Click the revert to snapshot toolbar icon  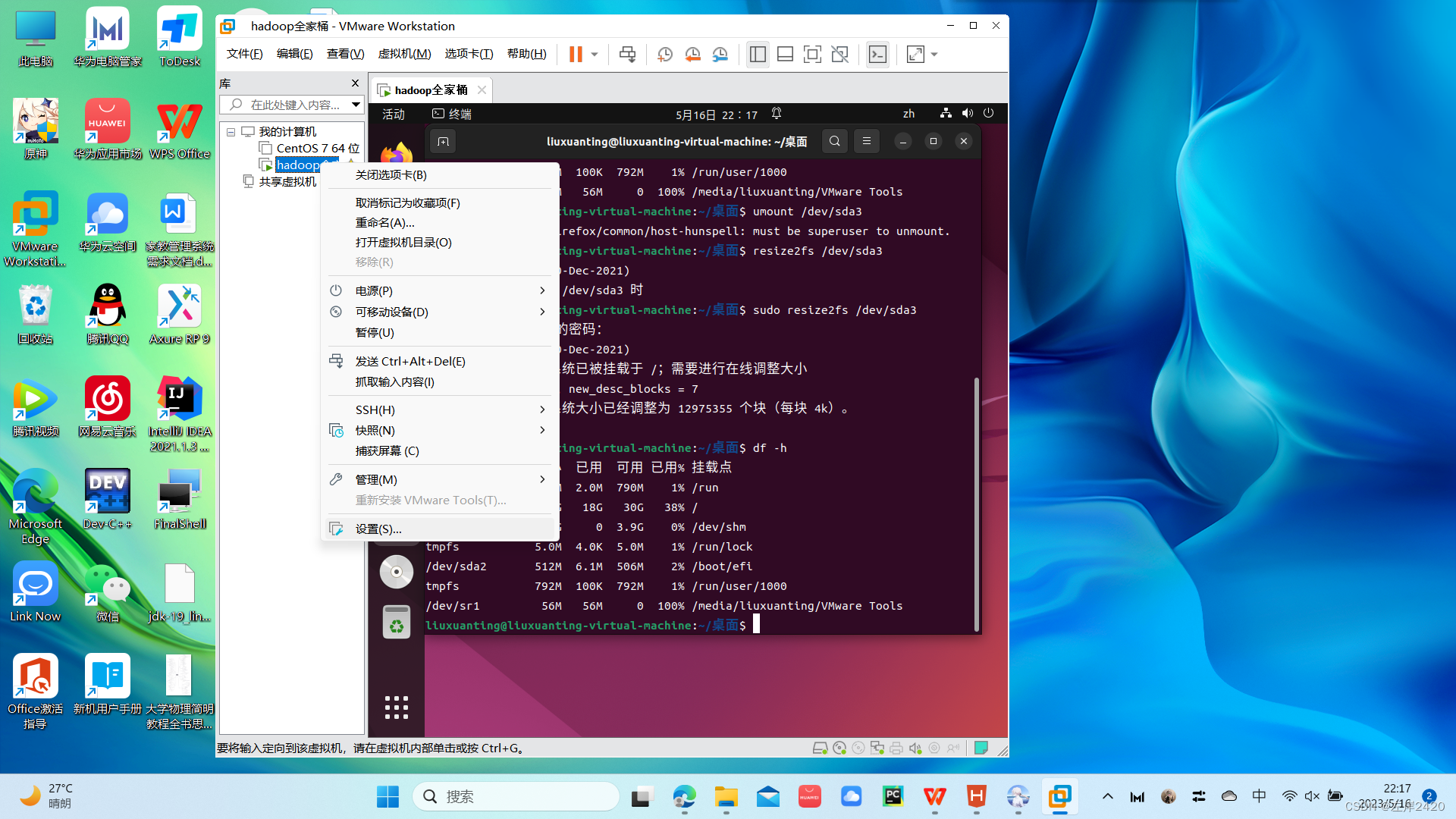click(x=692, y=54)
